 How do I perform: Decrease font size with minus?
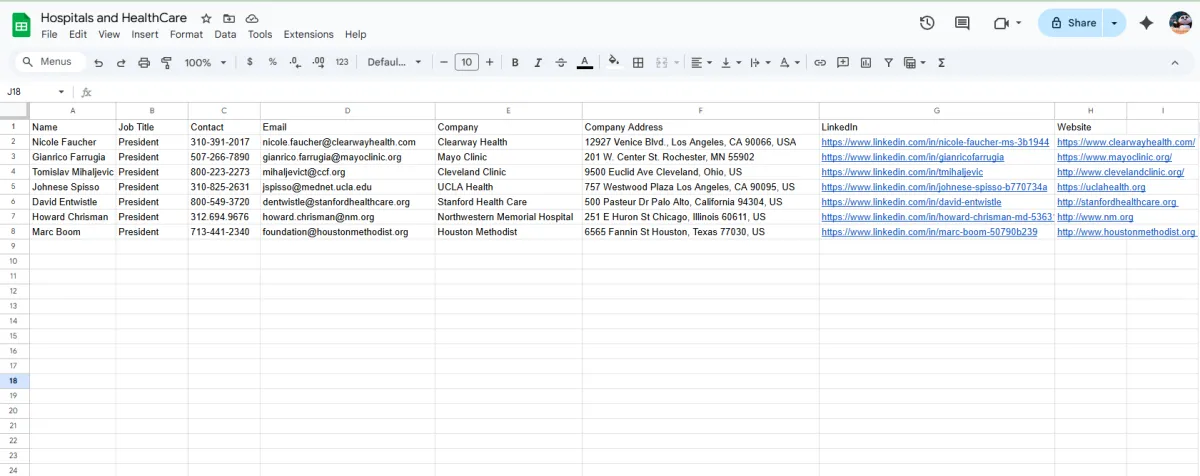pos(444,62)
